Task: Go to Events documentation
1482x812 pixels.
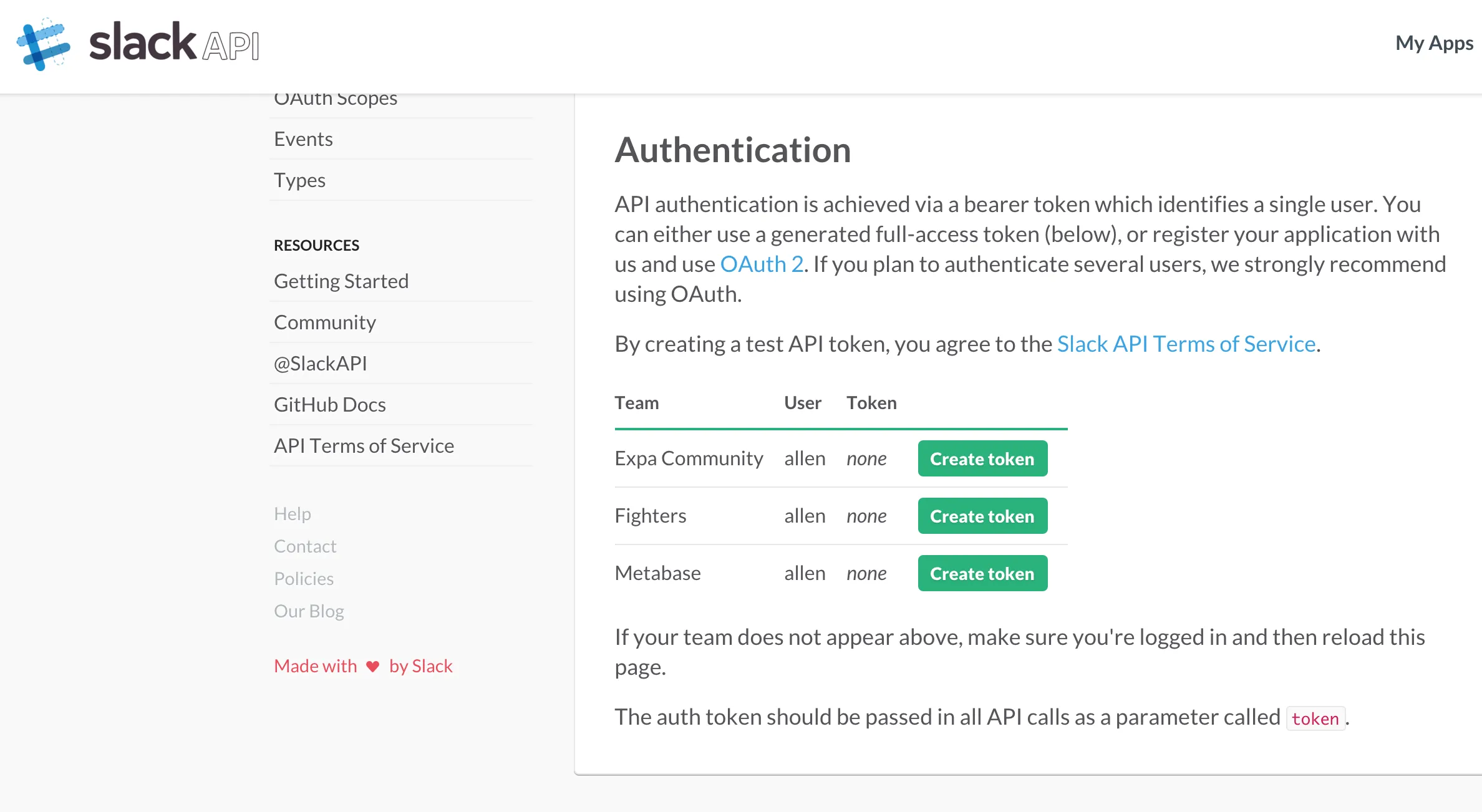Action: click(x=303, y=138)
